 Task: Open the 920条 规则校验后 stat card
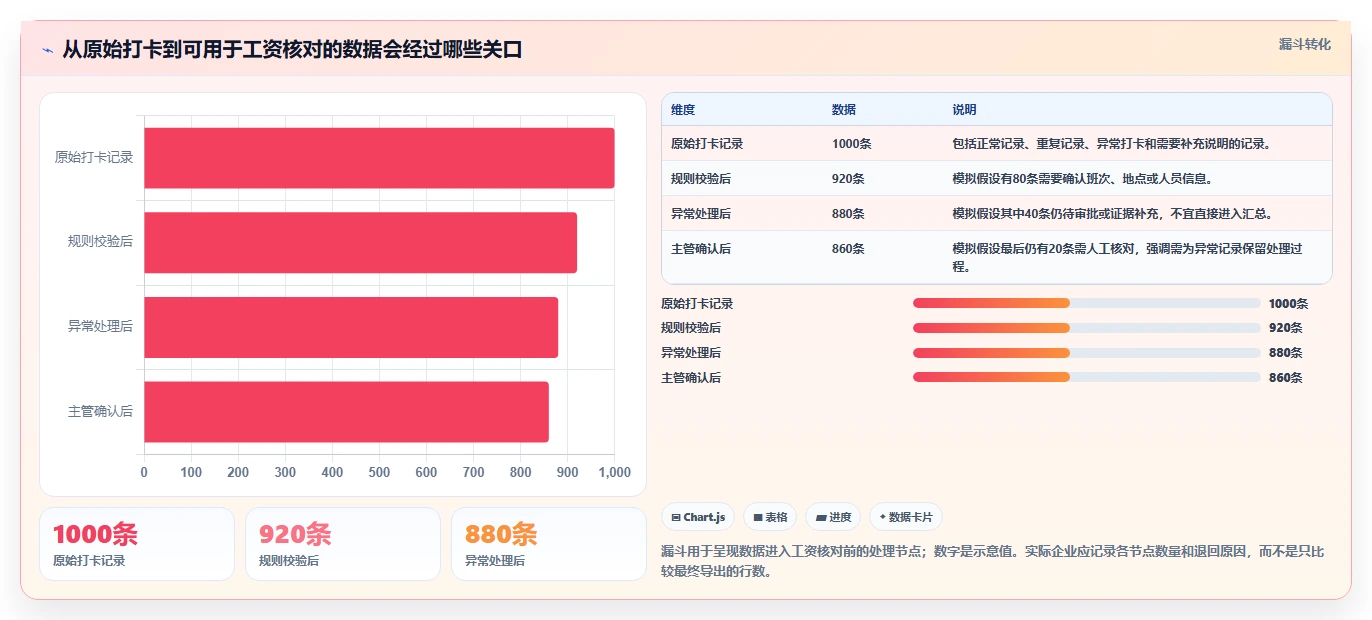point(343,544)
